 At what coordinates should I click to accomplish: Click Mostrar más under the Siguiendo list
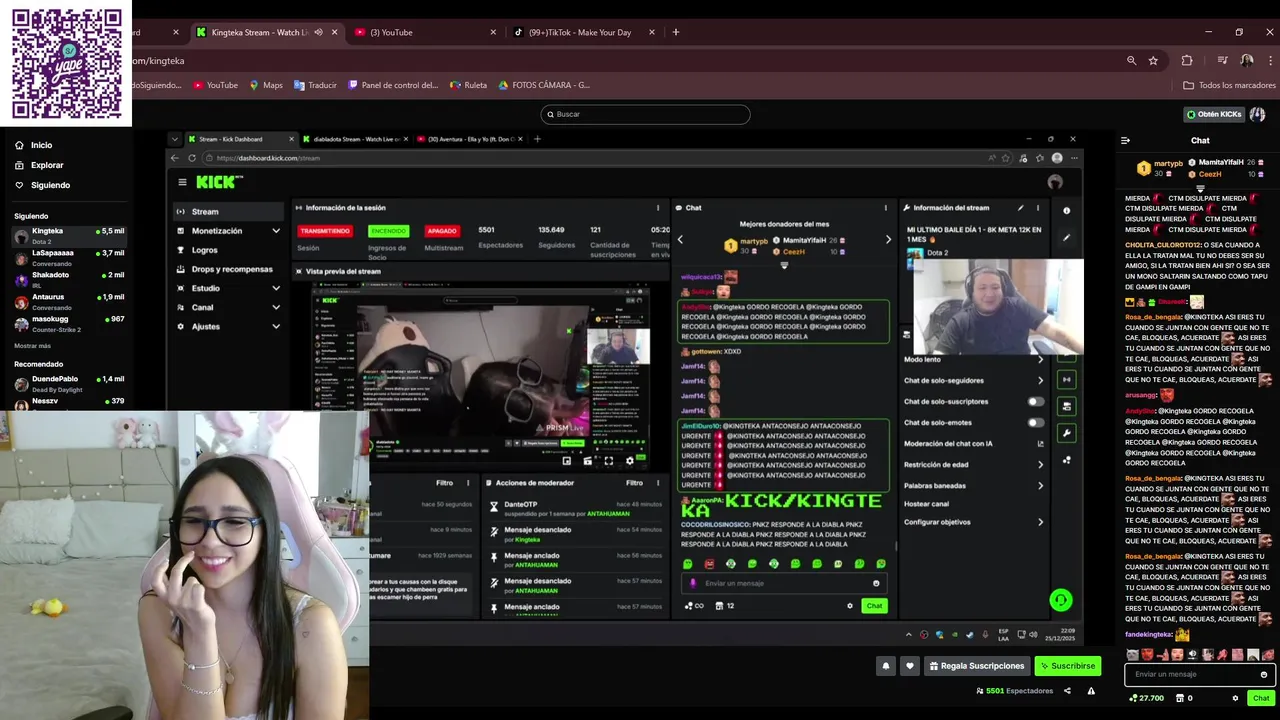point(32,346)
